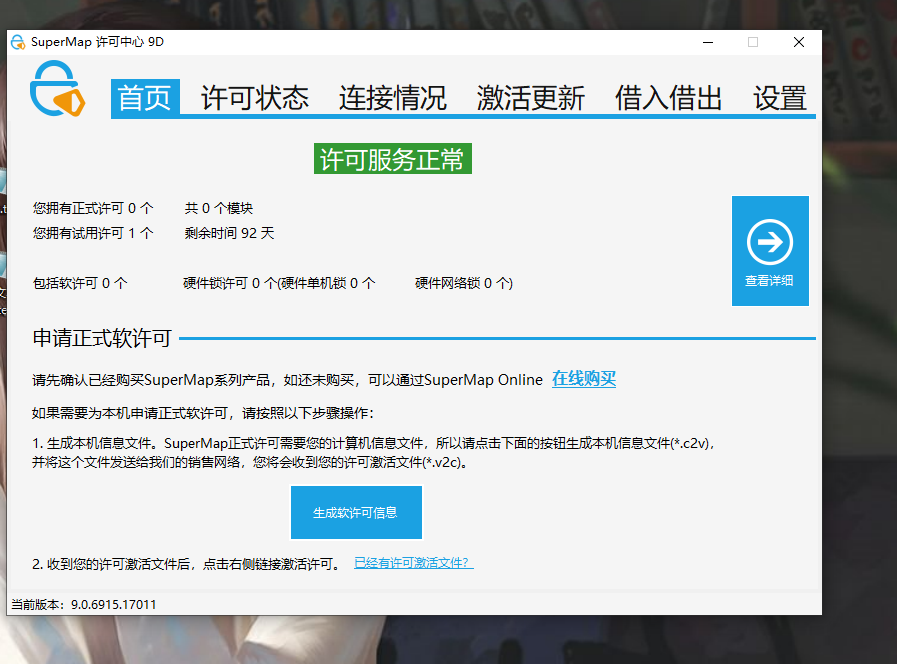Image resolution: width=897 pixels, height=664 pixels.
Task: Click the text 剩余时间 92 天
Action: point(229,233)
